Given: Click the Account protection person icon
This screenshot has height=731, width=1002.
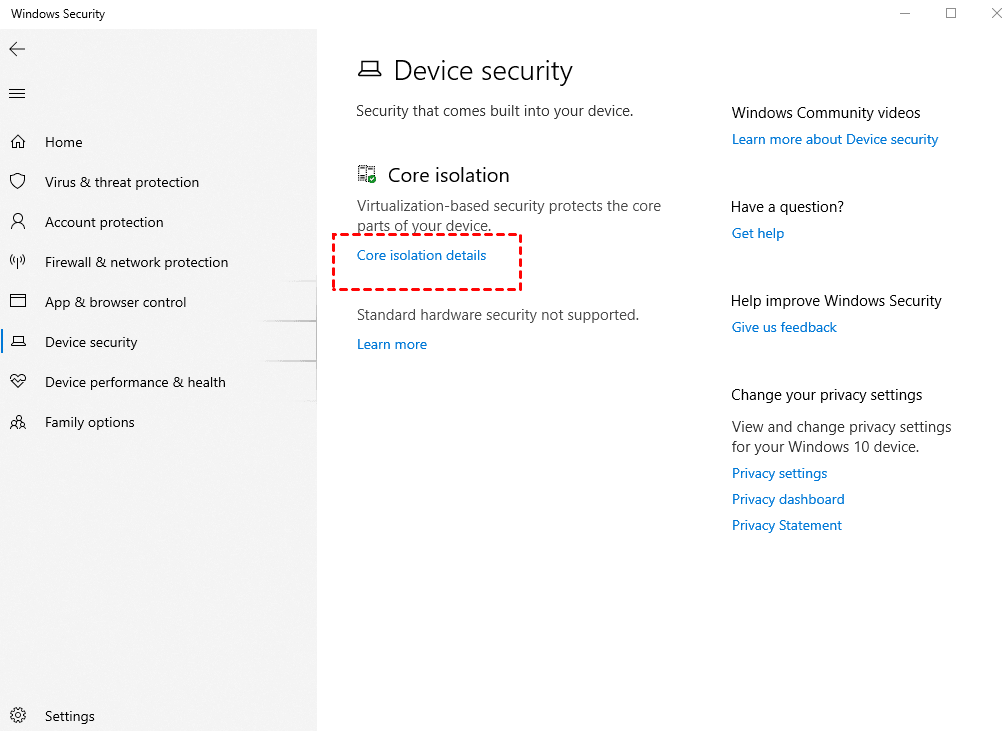Looking at the screenshot, I should coord(17,222).
